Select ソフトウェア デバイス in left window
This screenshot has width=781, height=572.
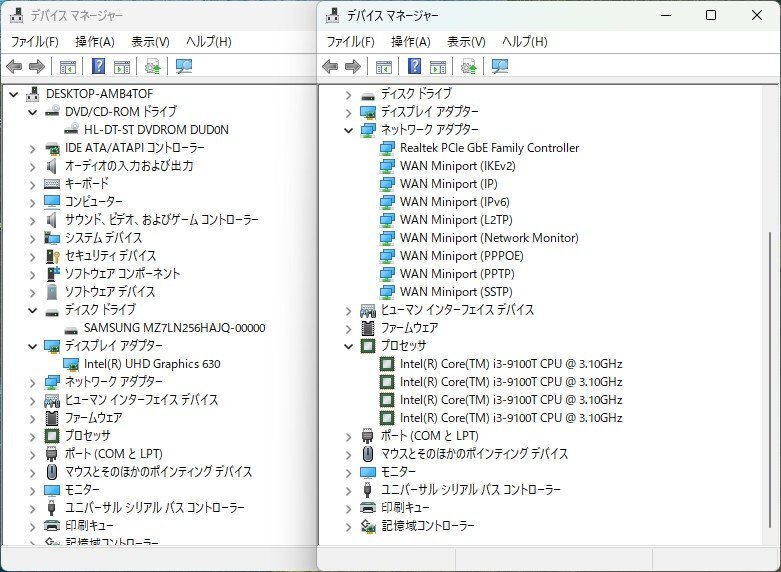coord(110,292)
